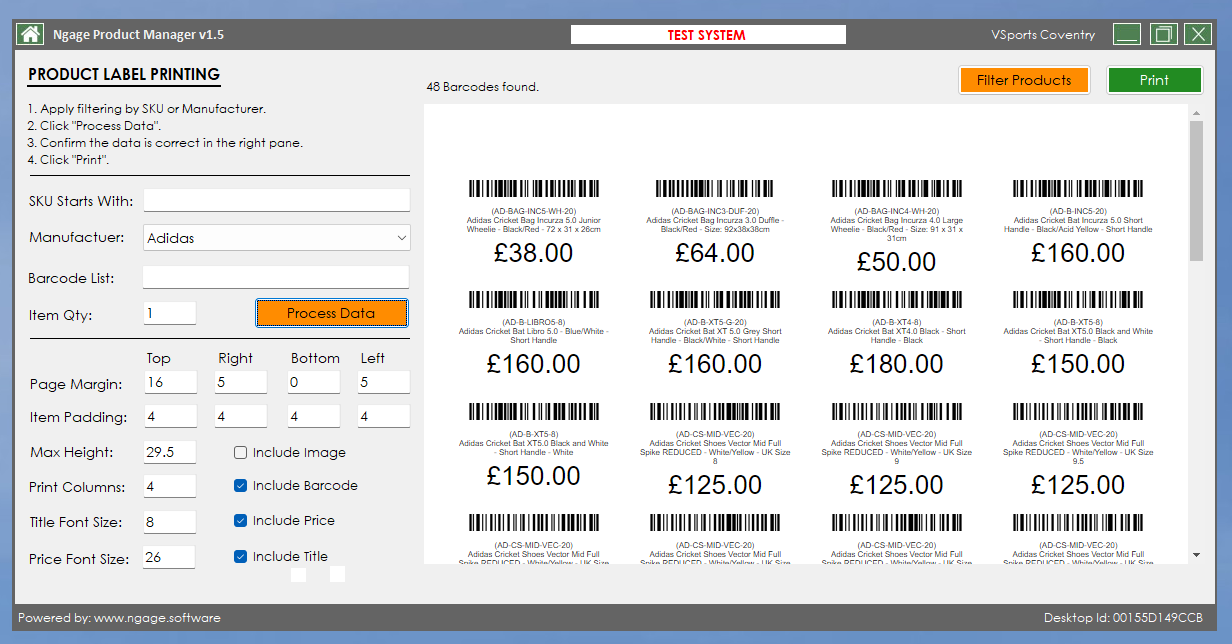1232x644 pixels.
Task: Click the Item Padding Bottom field
Action: 313,416
